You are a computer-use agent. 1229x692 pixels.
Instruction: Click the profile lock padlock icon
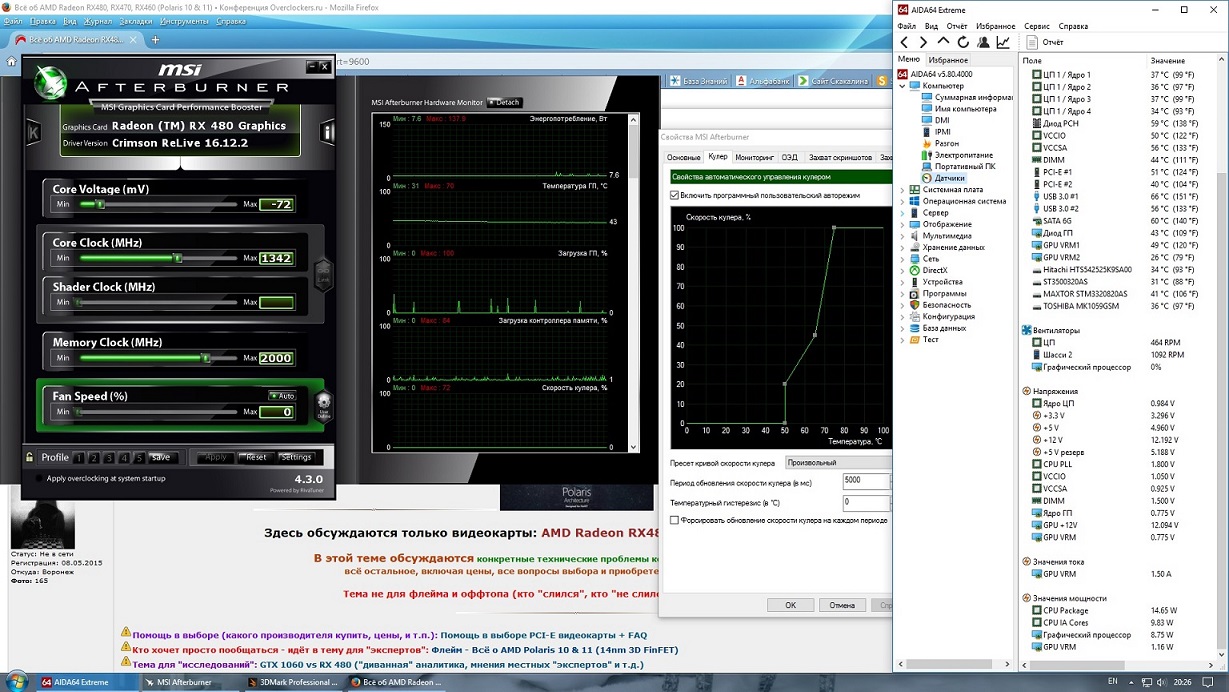[x=30, y=457]
